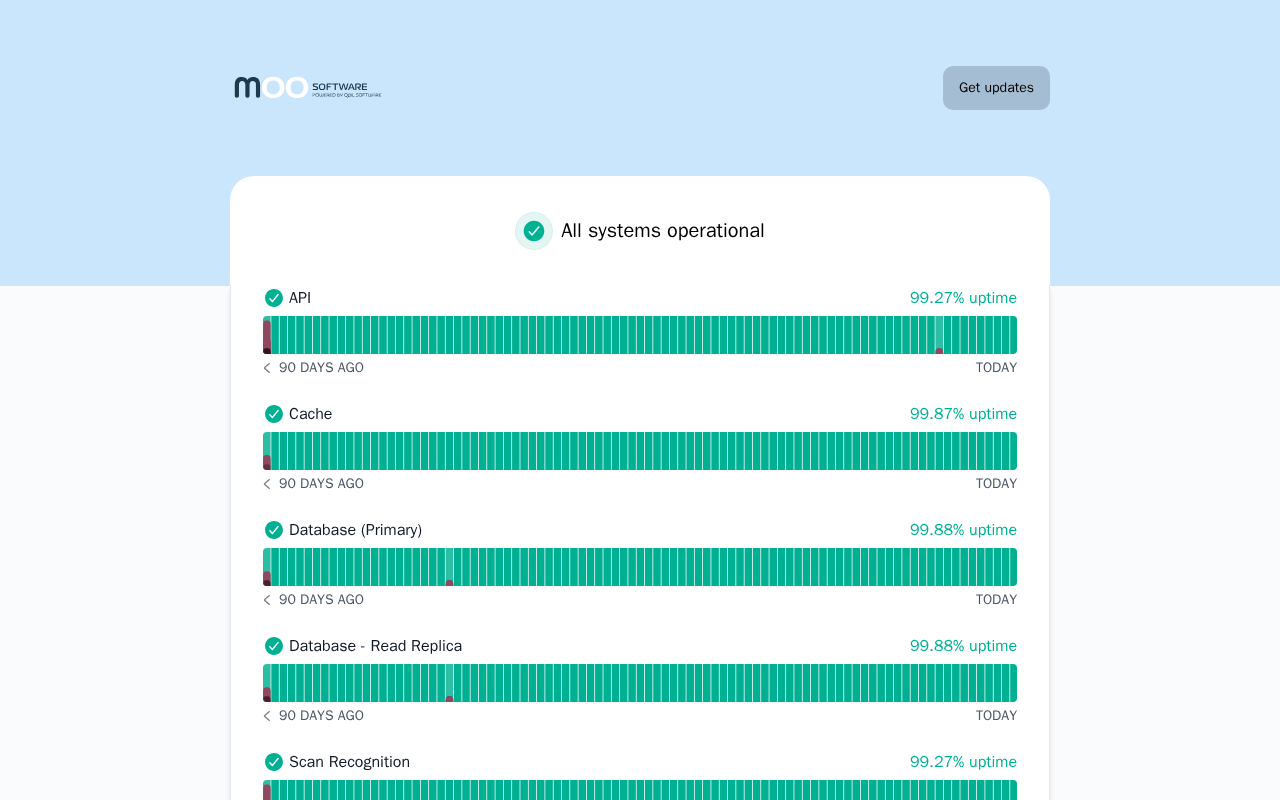Open the Get updates button
This screenshot has height=800, width=1280.
pos(996,88)
